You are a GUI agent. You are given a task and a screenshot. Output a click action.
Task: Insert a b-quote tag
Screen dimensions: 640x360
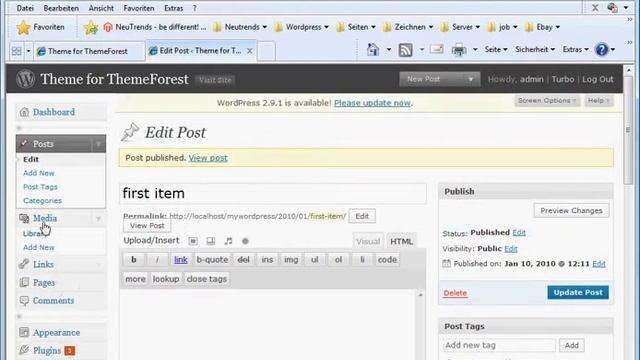coord(212,260)
